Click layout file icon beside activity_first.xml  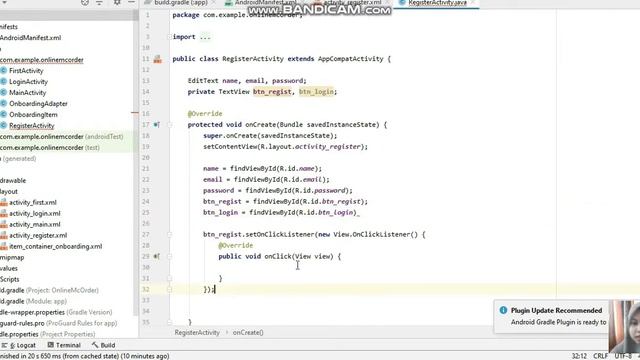click(x=4, y=202)
